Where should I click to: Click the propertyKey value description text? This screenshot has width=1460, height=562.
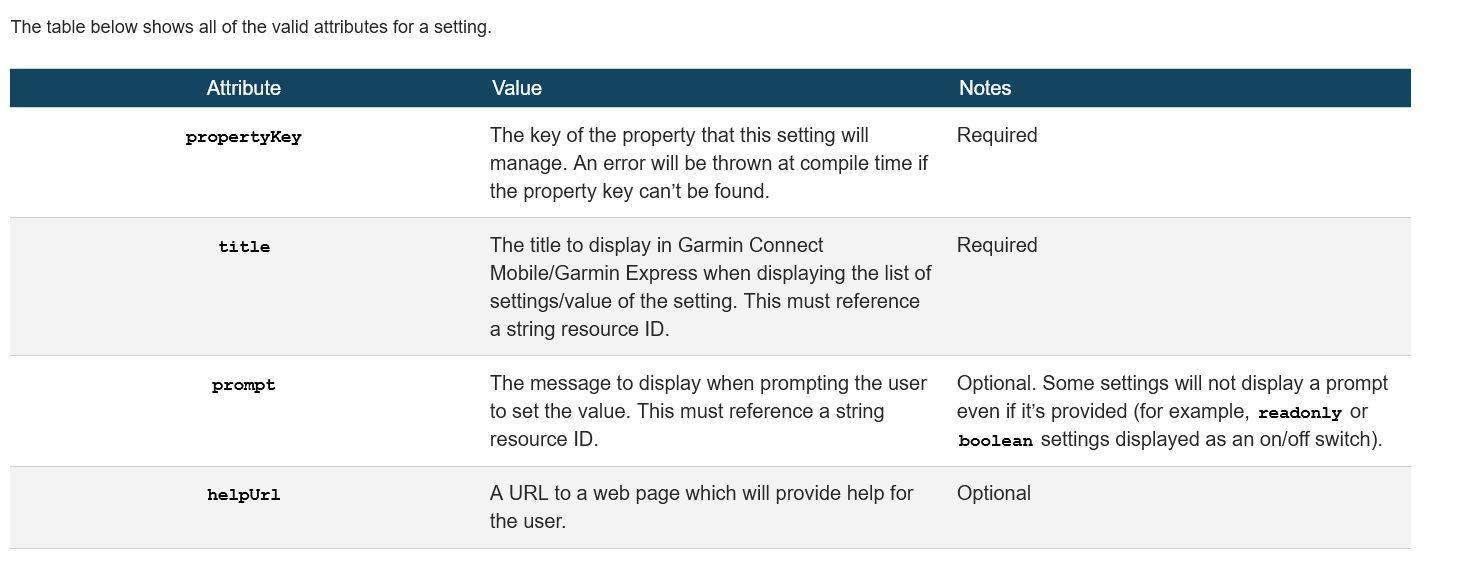point(708,163)
